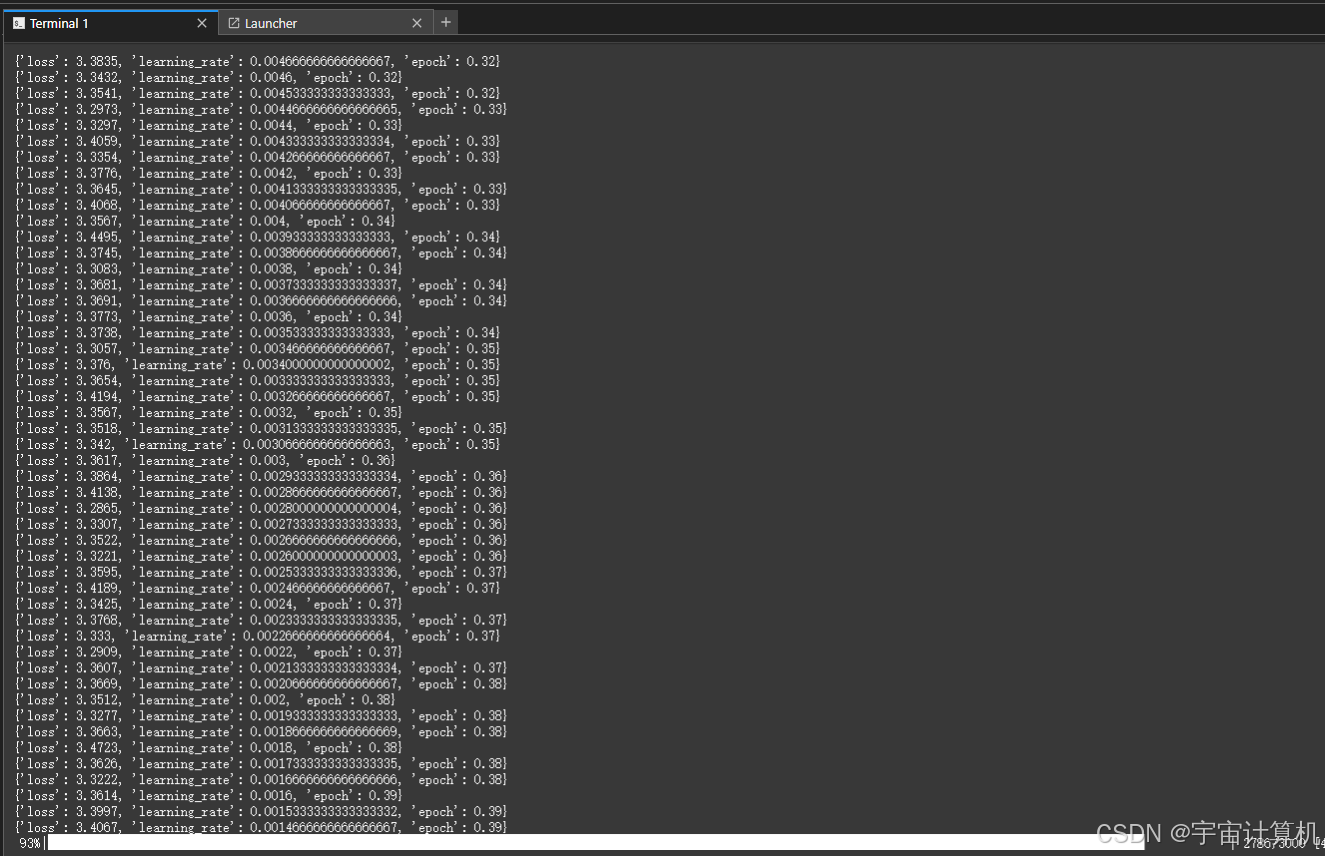Select log line with loss 3.3522
Viewport: 1325px width, 856px height.
pyautogui.click(x=262, y=541)
